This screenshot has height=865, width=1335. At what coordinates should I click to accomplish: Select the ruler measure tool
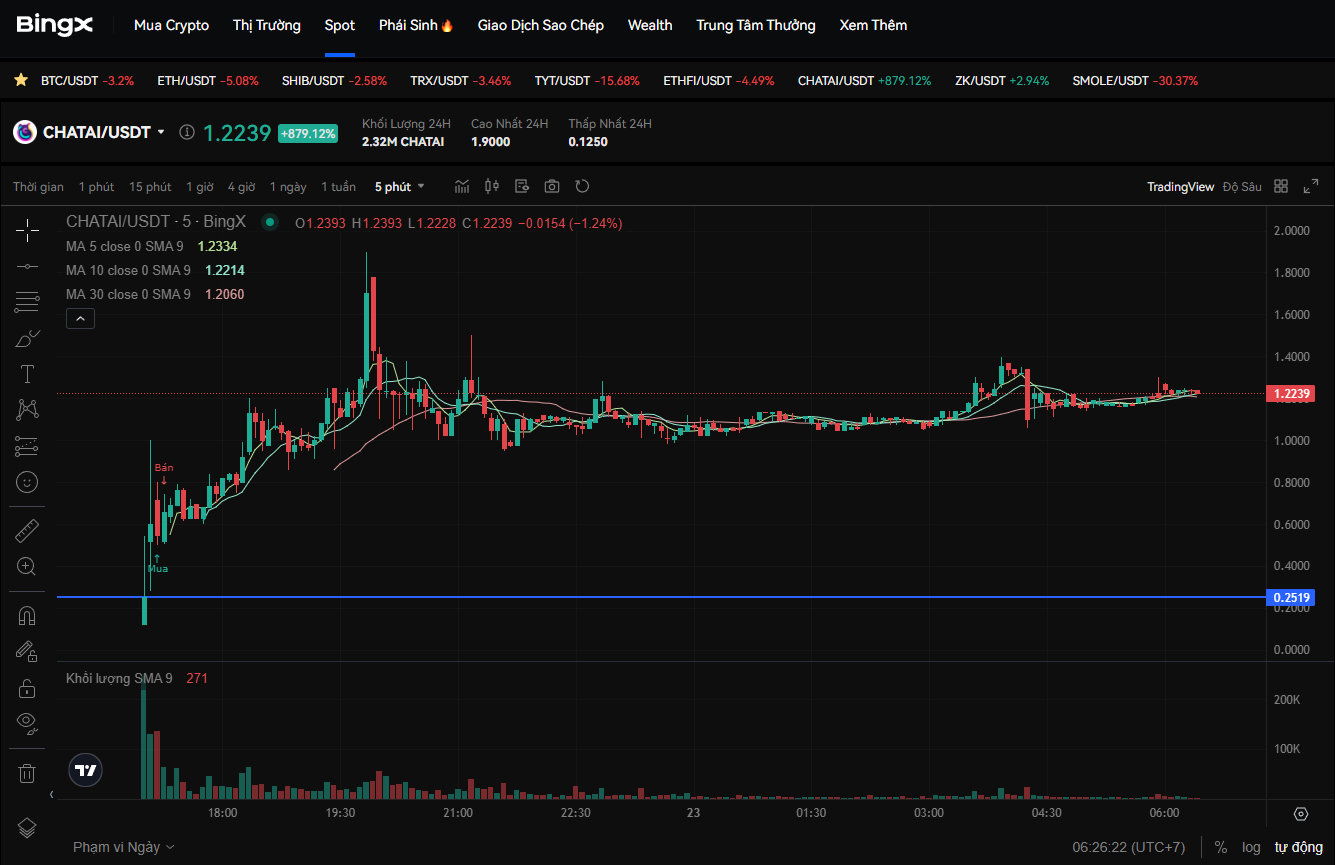[x=27, y=531]
